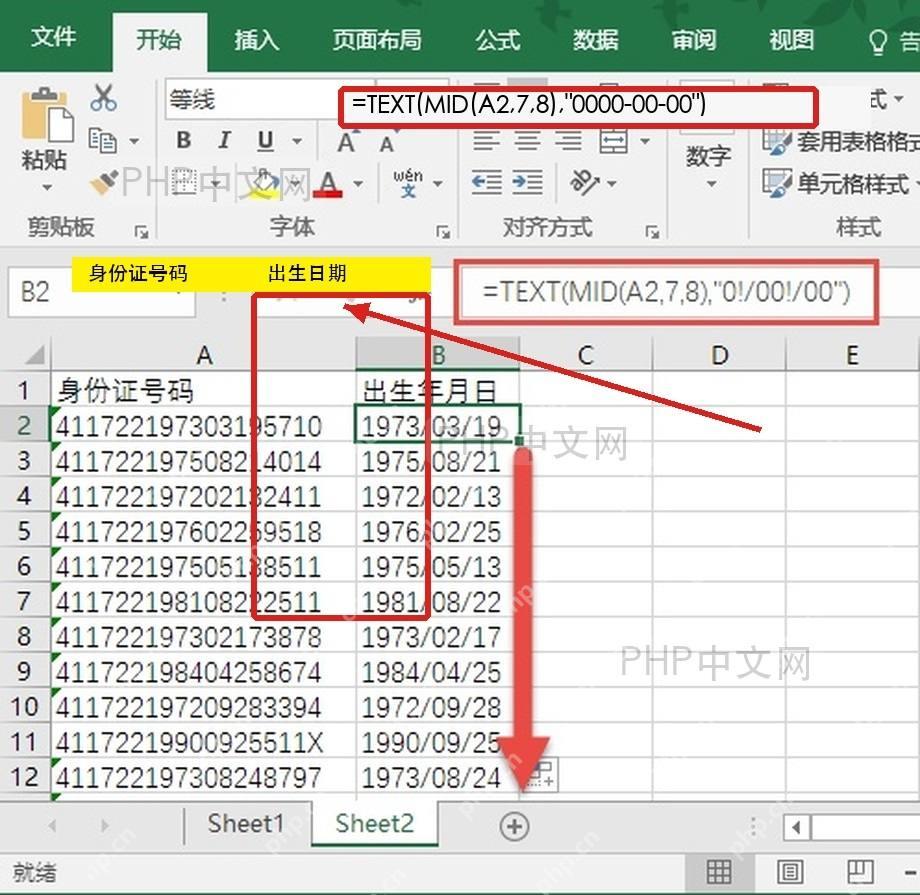Click the Tell Me lightbulb icon
Screen dimensions: 920x895
[x=878, y=42]
